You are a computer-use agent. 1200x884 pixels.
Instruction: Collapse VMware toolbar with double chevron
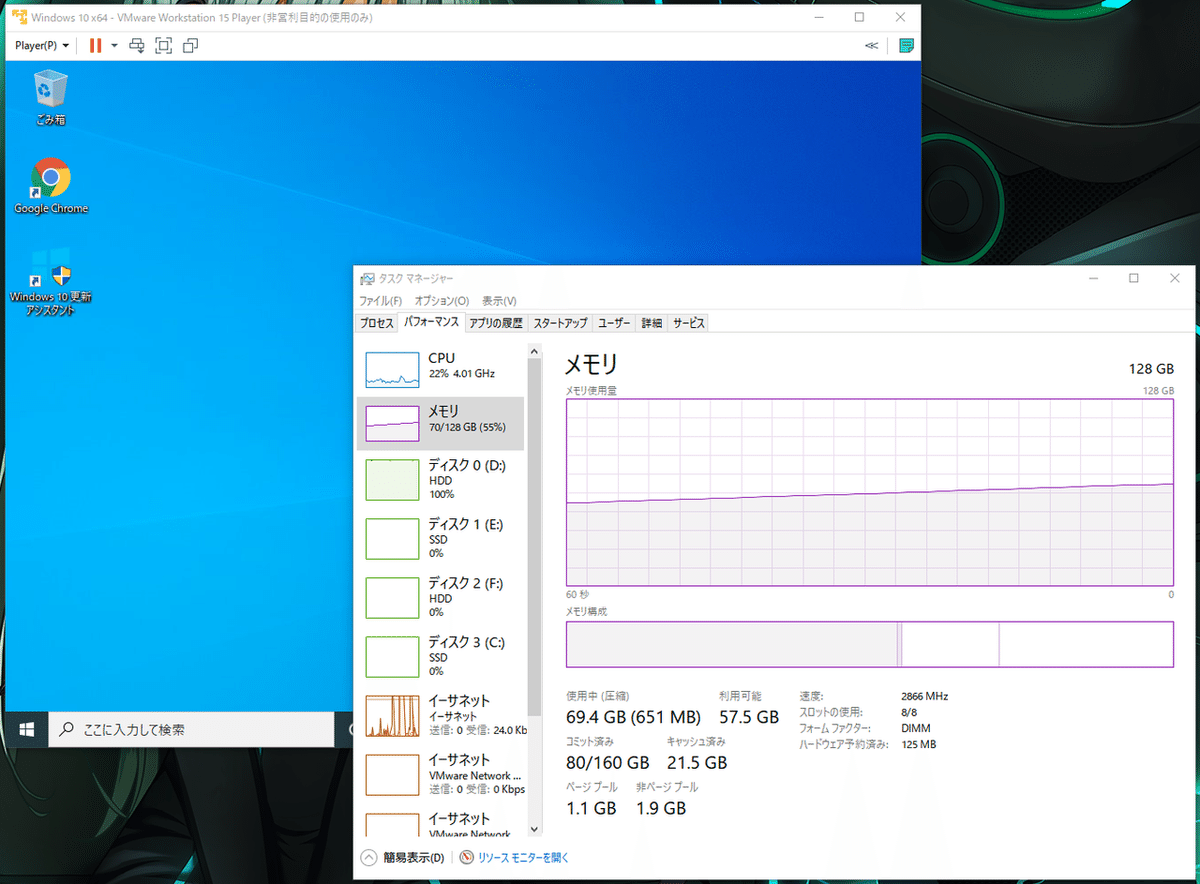tap(872, 45)
